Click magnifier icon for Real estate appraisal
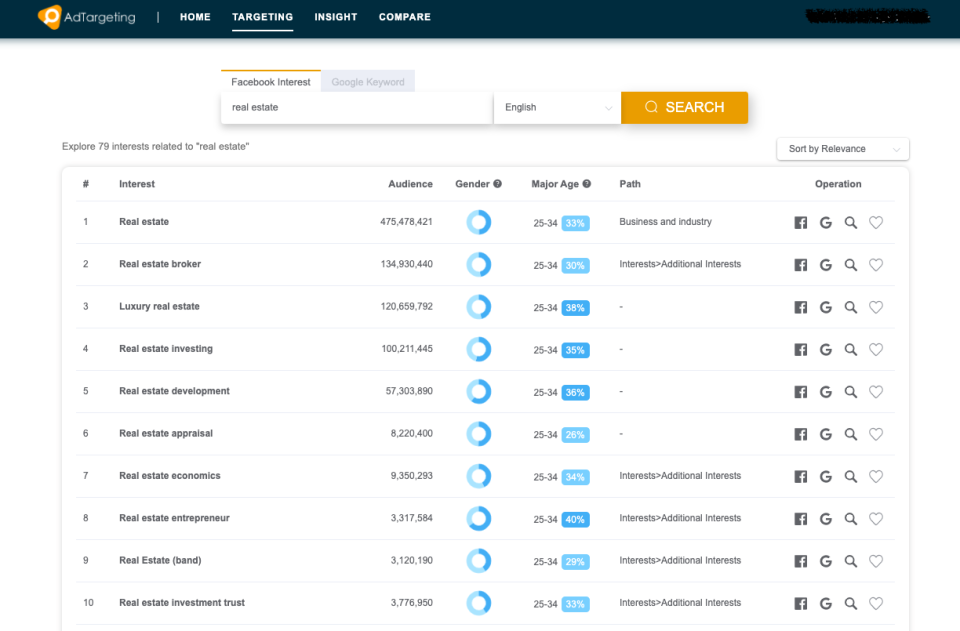Image resolution: width=960 pixels, height=631 pixels. click(850, 434)
